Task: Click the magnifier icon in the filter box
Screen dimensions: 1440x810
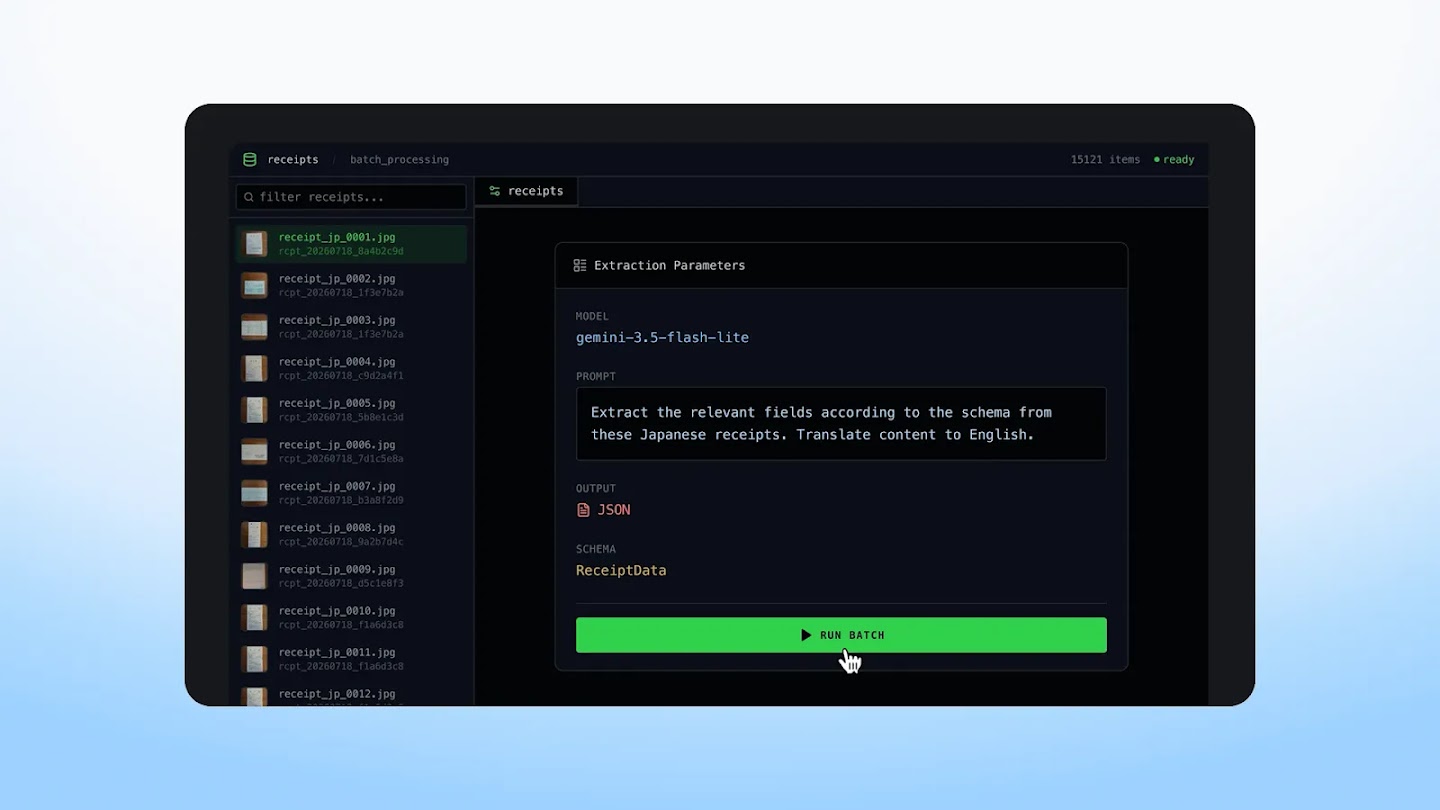Action: point(249,197)
